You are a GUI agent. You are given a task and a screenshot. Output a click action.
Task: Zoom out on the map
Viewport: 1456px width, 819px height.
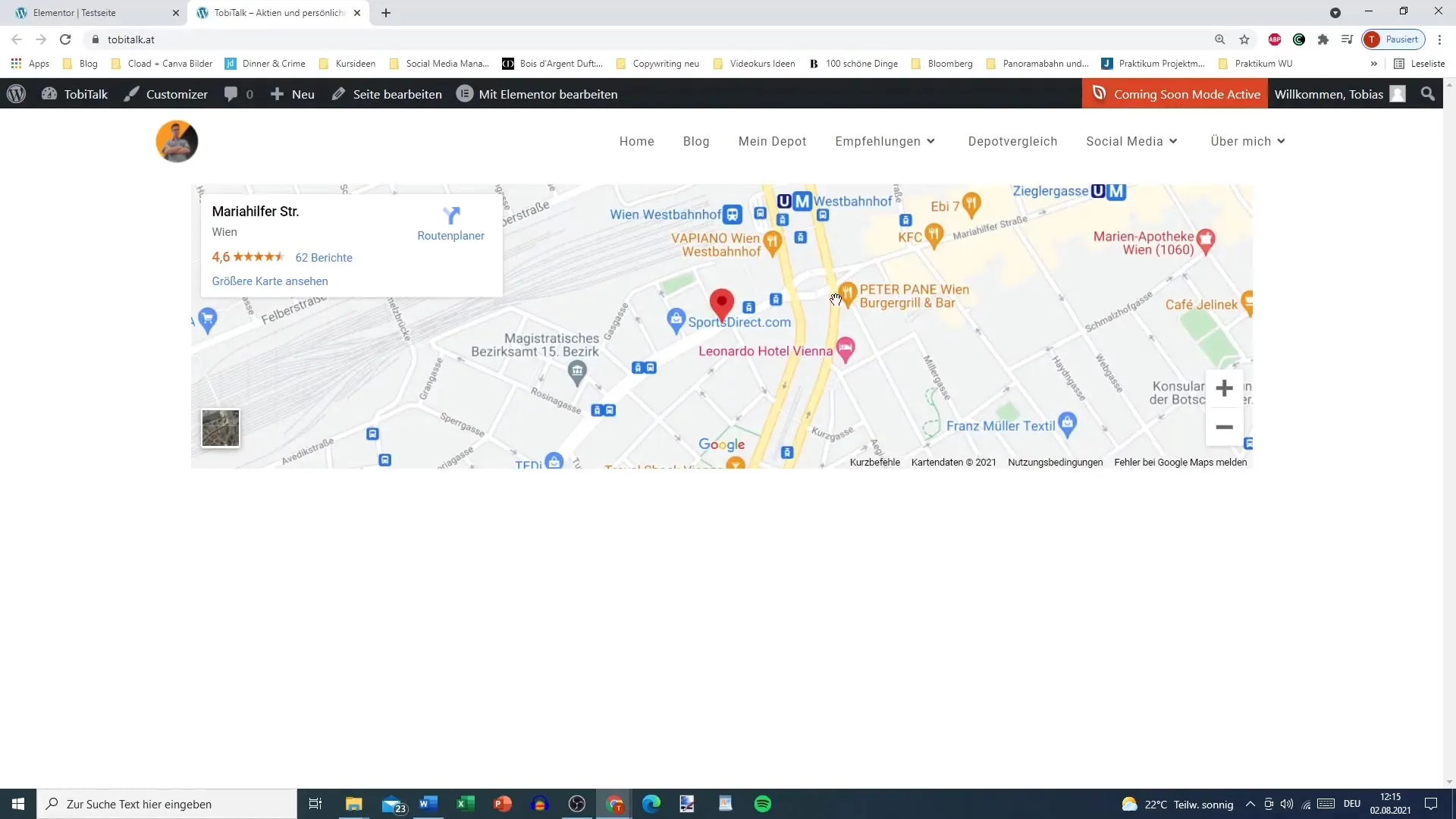pyautogui.click(x=1224, y=427)
